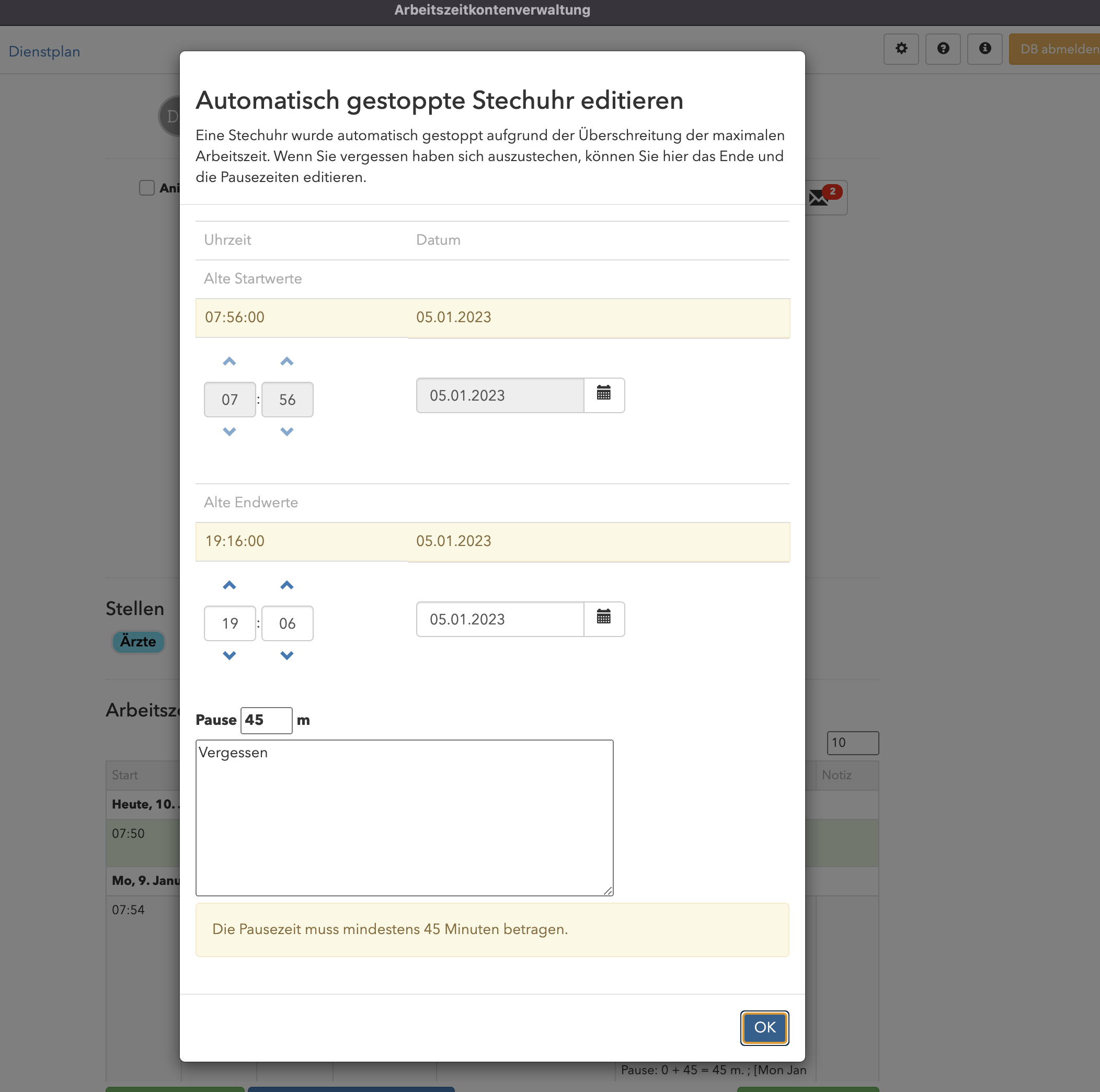Click the Pause minutes field showing 45

click(x=267, y=720)
